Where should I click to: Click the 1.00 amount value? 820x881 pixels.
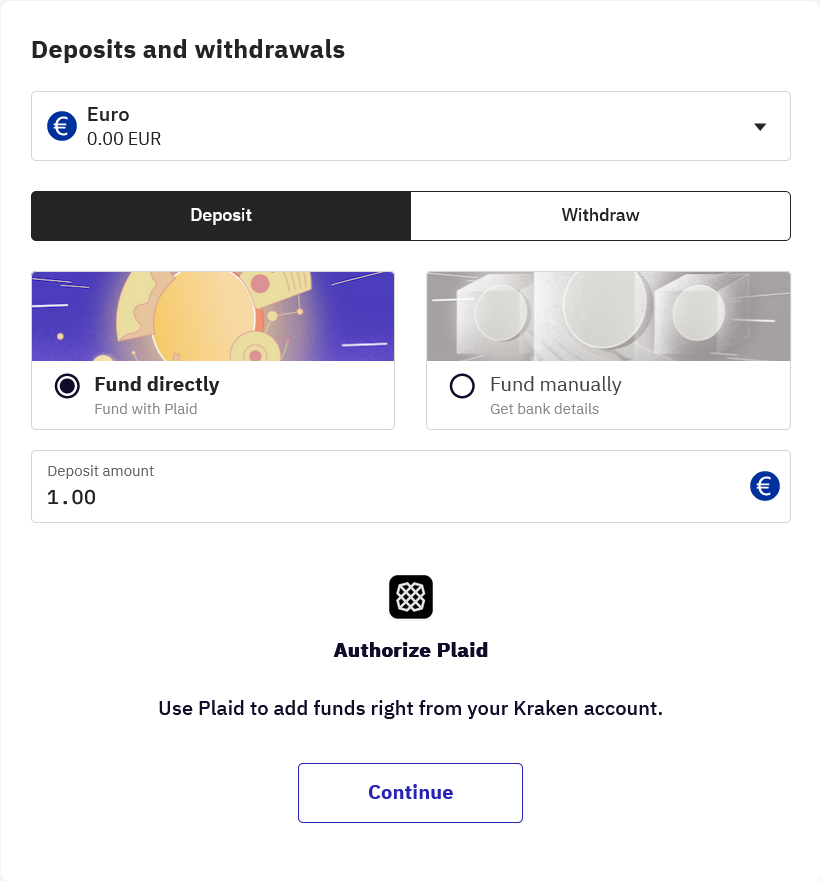(x=71, y=497)
